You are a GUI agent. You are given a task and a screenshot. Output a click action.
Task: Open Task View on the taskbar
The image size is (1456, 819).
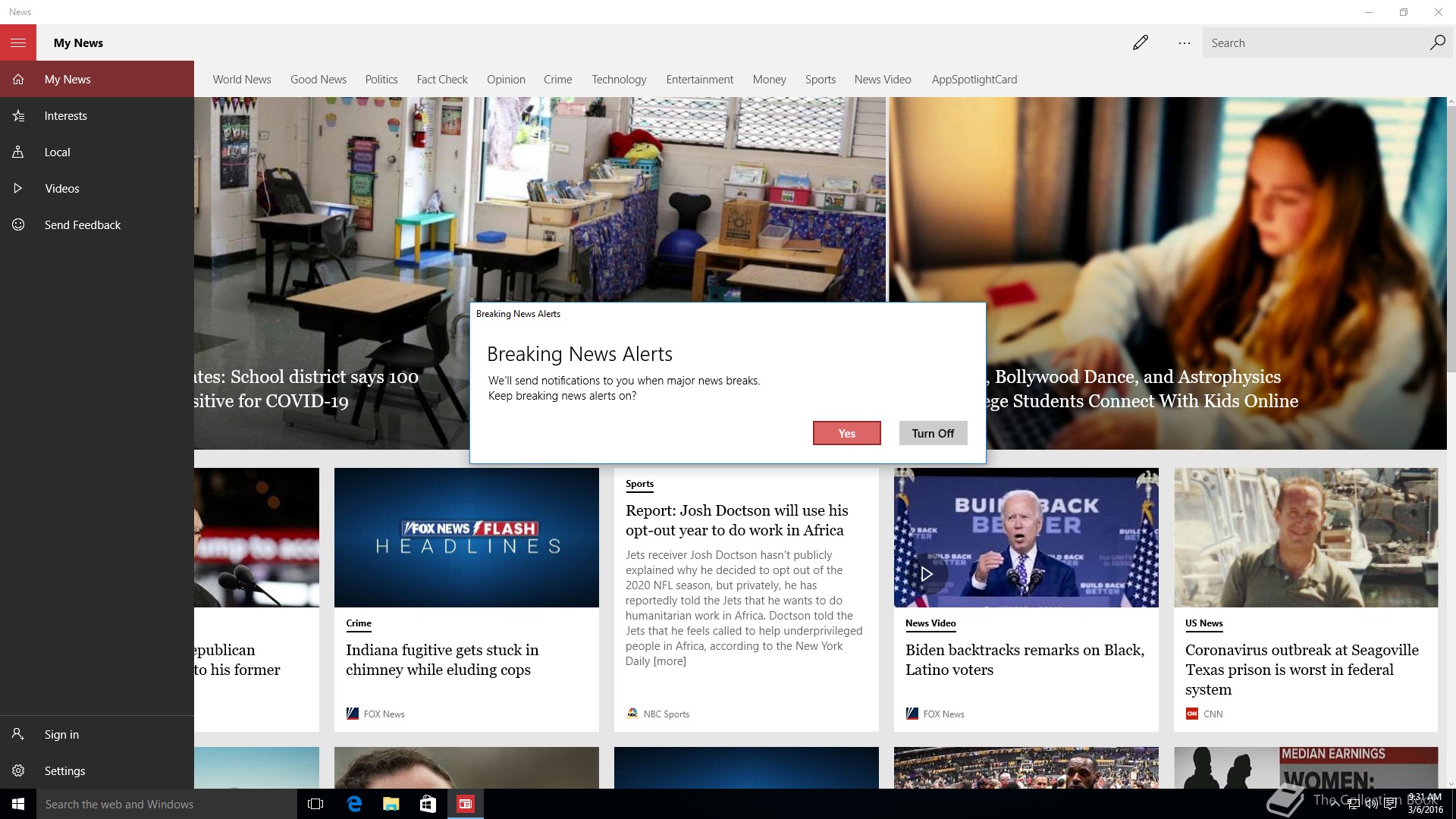pos(315,804)
